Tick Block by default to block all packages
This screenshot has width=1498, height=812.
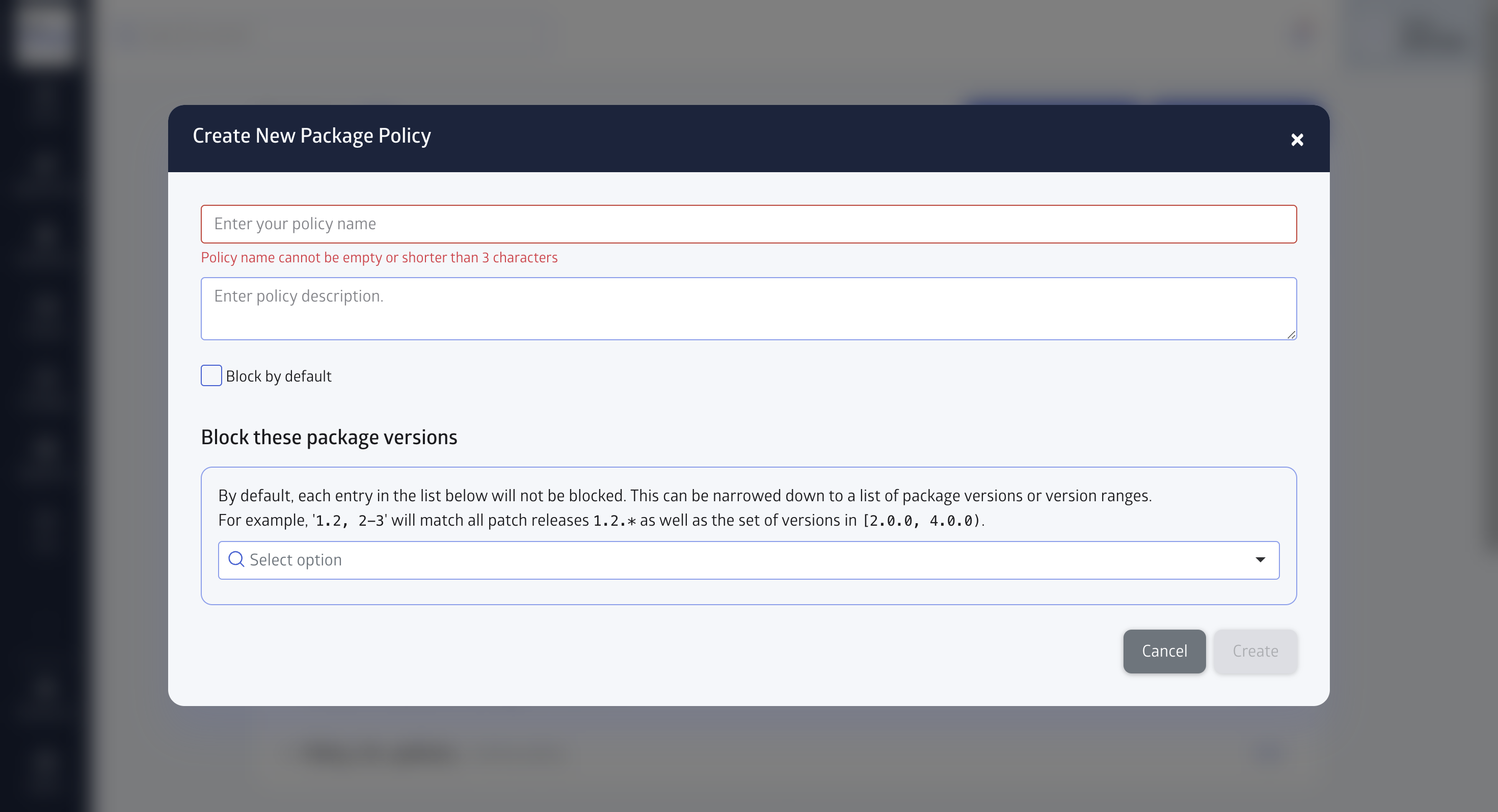[211, 375]
